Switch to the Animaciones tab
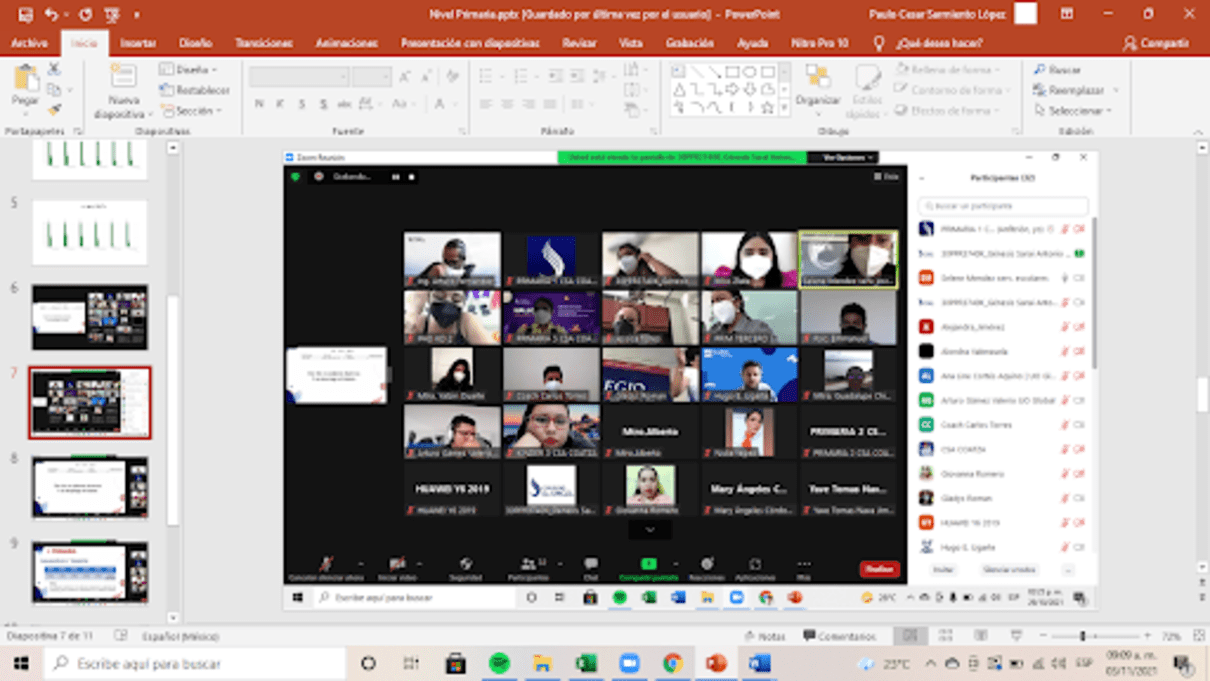Screen dimensions: 1210x681 point(347,43)
